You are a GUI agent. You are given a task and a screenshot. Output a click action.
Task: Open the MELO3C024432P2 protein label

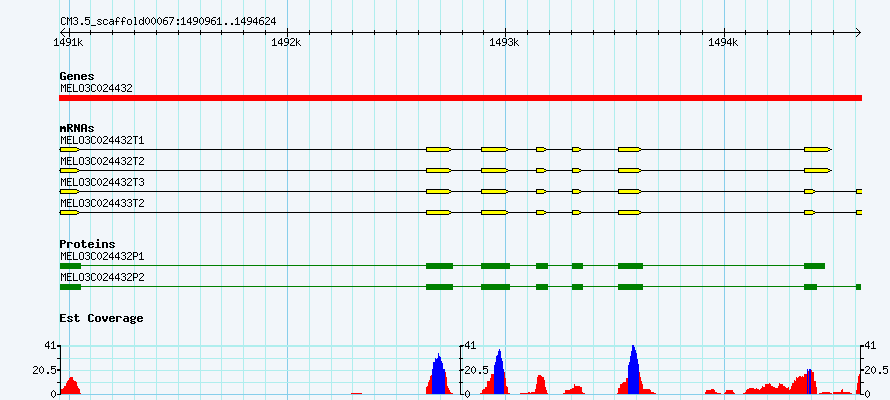[102, 277]
